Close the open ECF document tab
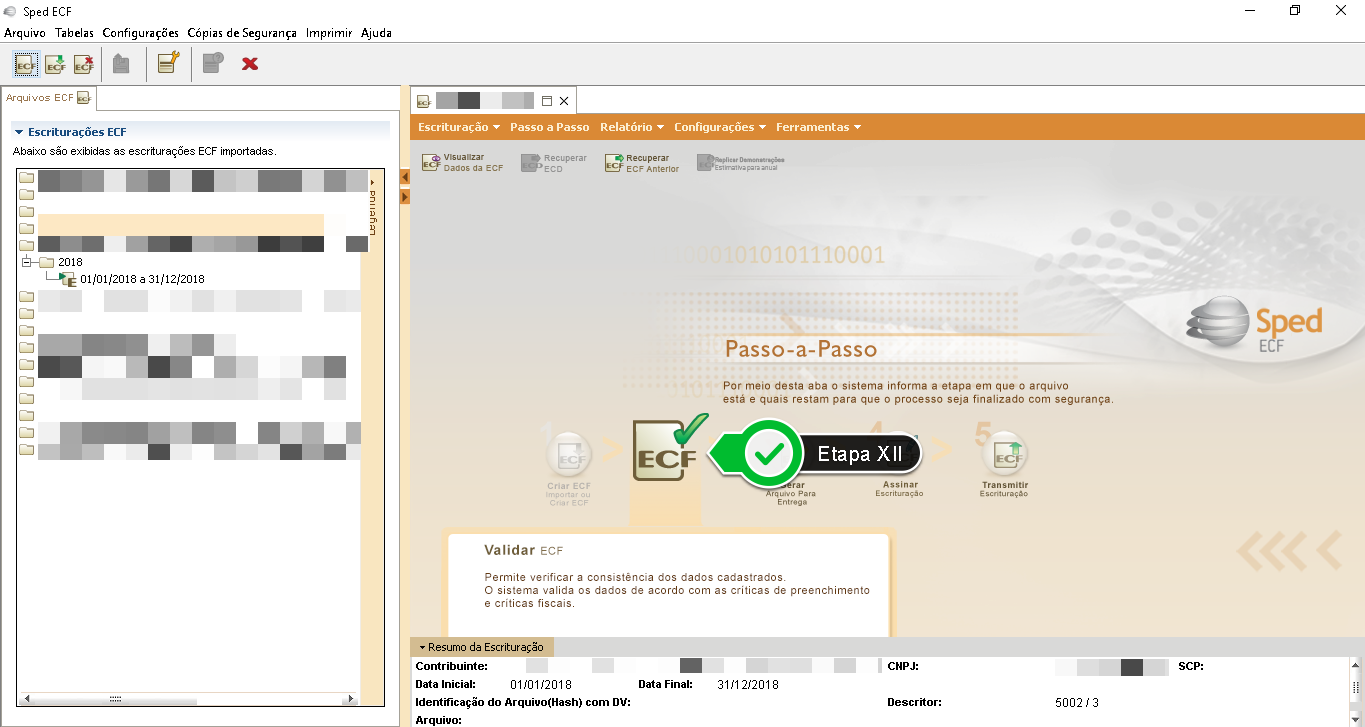The image size is (1365, 727). 564,101
